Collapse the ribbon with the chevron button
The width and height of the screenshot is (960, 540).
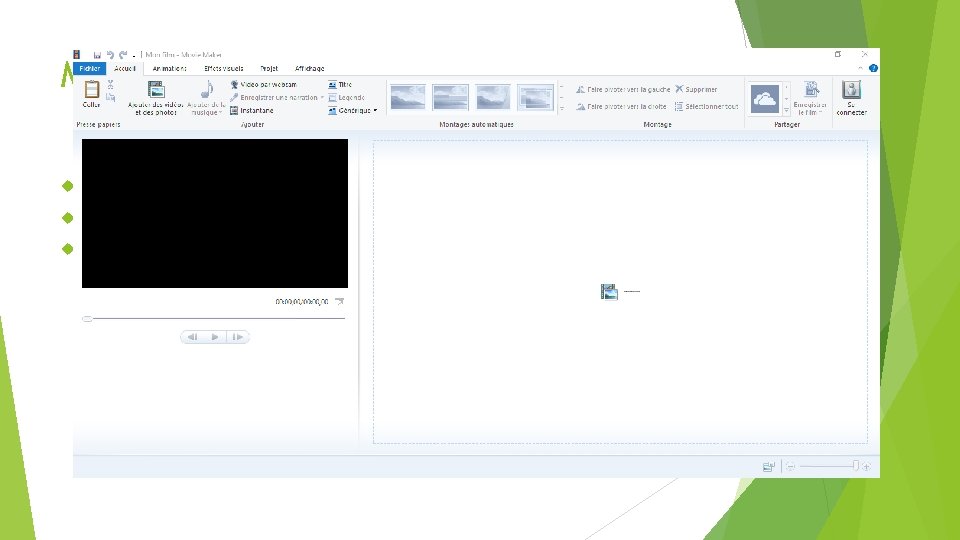(860, 68)
